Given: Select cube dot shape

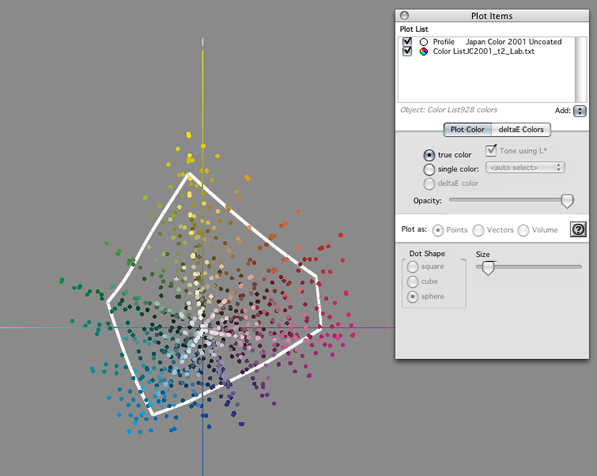Looking at the screenshot, I should [x=413, y=282].
